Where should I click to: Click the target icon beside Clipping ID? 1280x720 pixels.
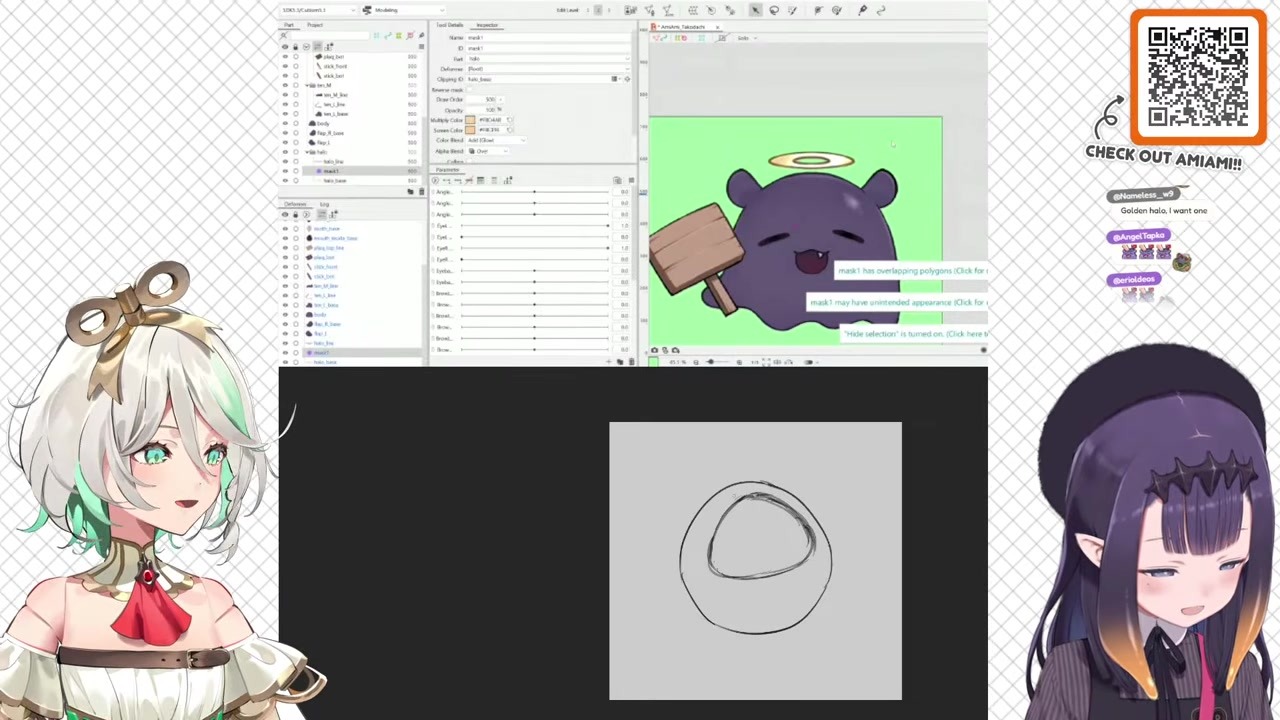(x=627, y=79)
